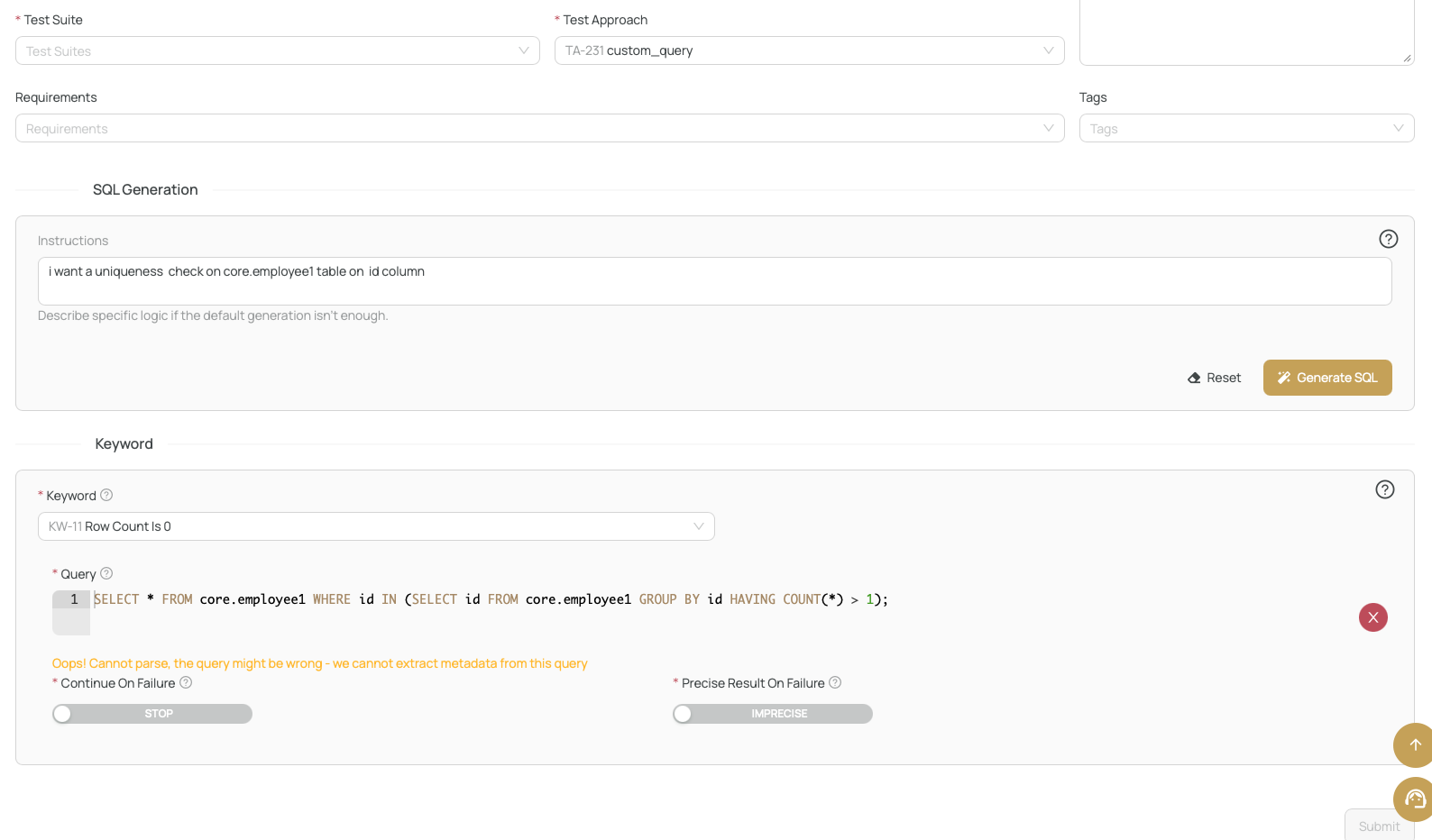Image resolution: width=1432 pixels, height=840 pixels.
Task: Click the 'Keyword' section divider heading
Action: click(124, 443)
